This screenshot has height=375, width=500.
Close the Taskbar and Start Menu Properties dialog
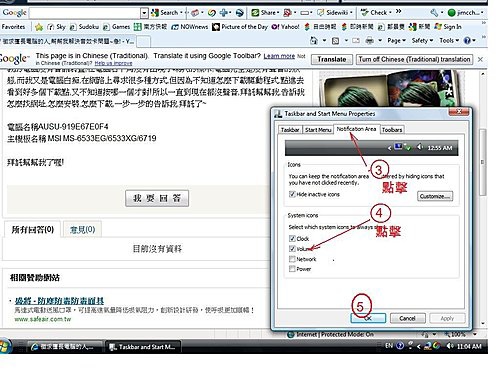[x=459, y=112]
